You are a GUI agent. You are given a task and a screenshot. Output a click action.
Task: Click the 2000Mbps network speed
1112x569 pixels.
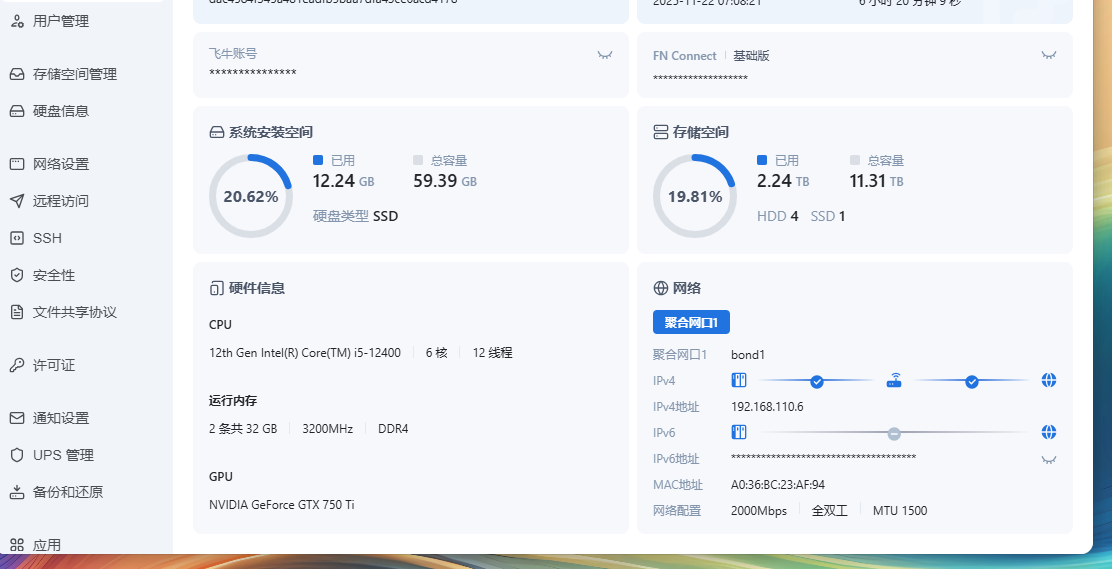tap(759, 511)
